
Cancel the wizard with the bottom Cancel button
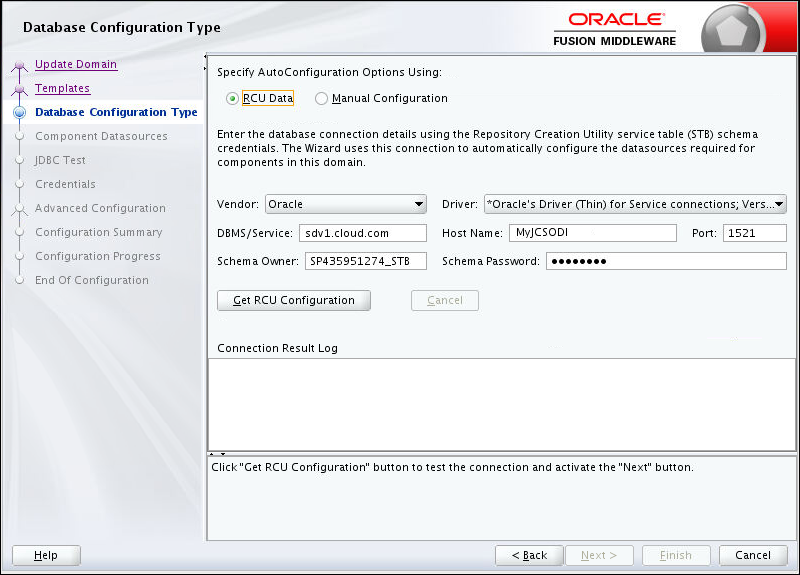(753, 555)
